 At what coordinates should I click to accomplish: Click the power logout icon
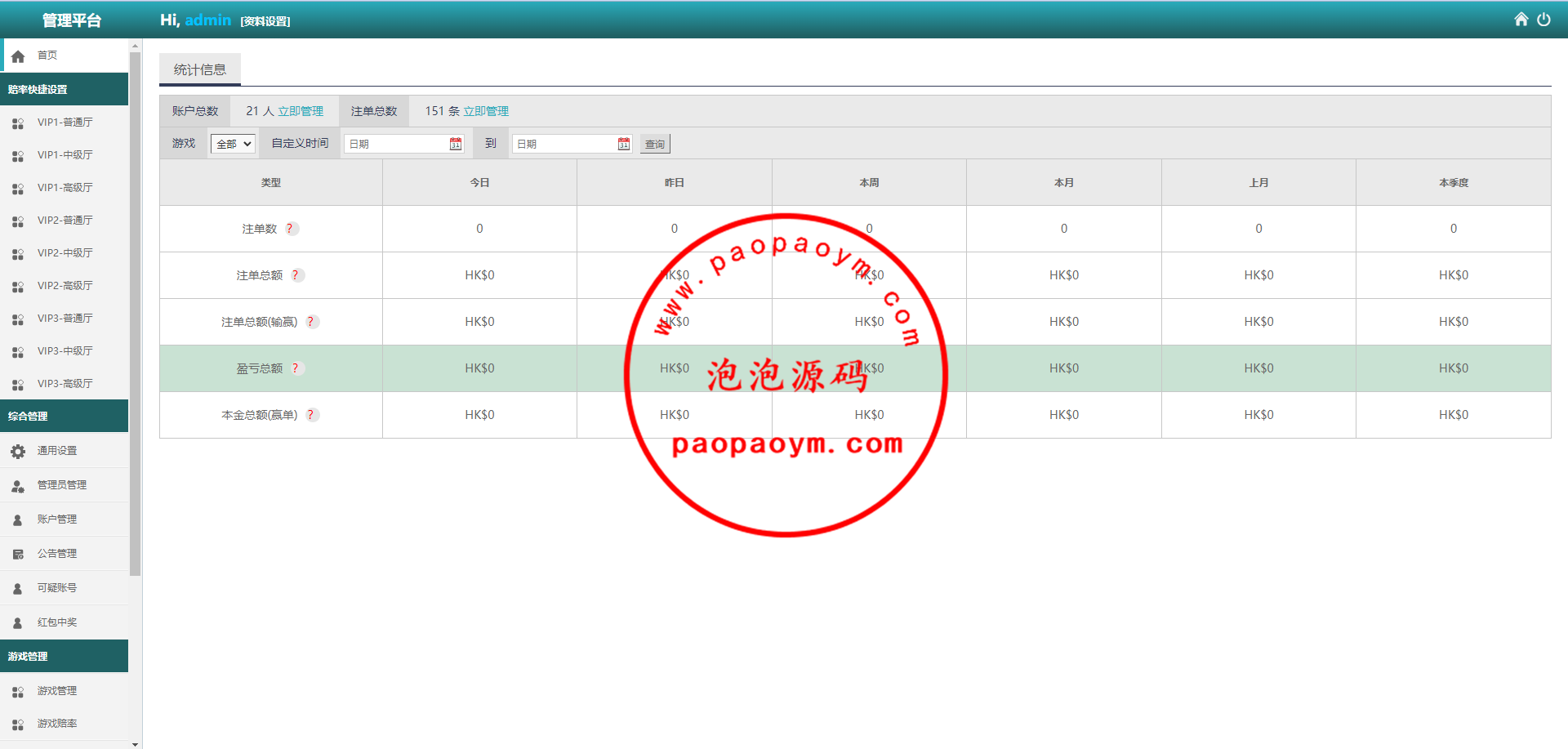1543,19
